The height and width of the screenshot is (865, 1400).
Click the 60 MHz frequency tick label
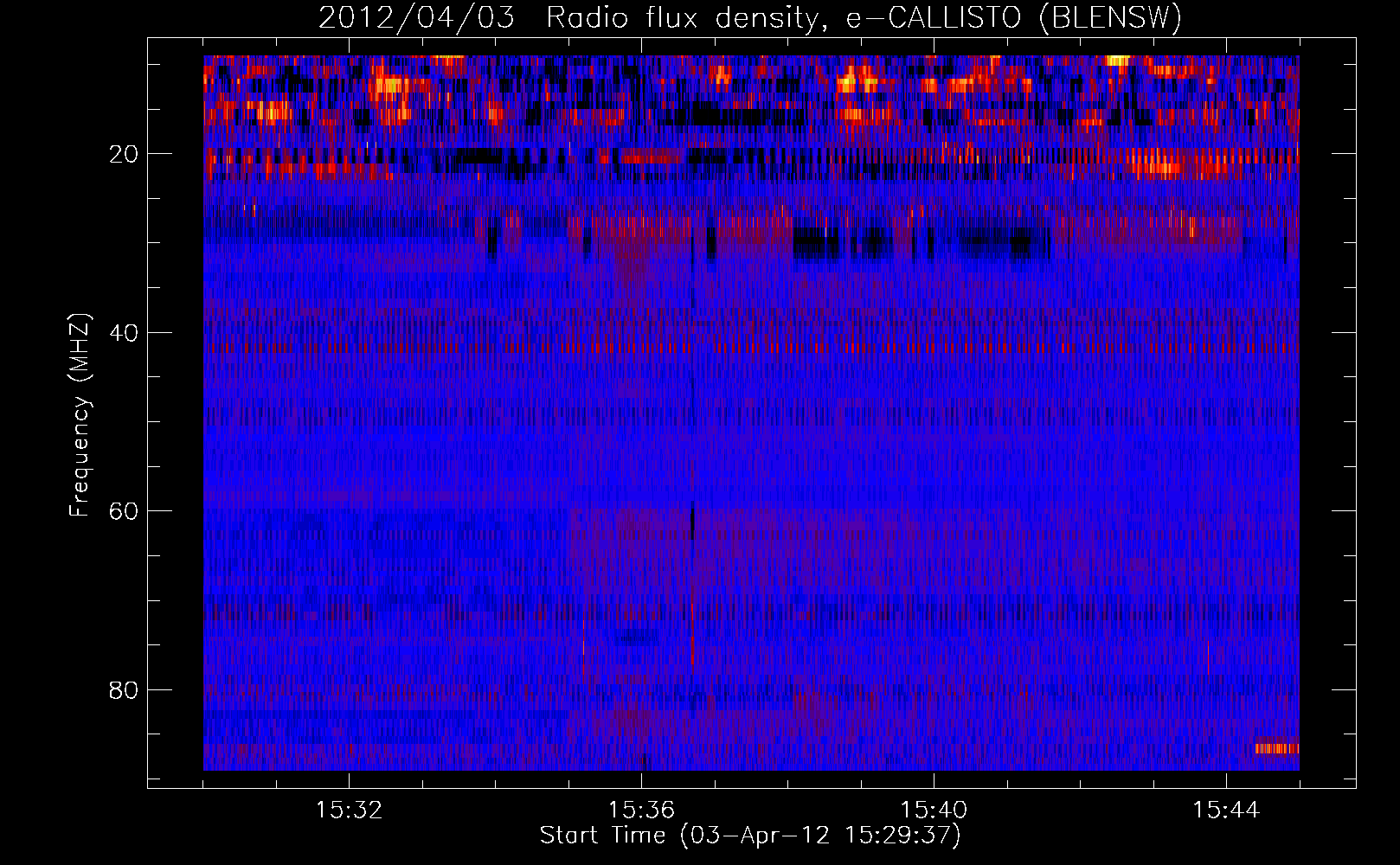[x=124, y=511]
